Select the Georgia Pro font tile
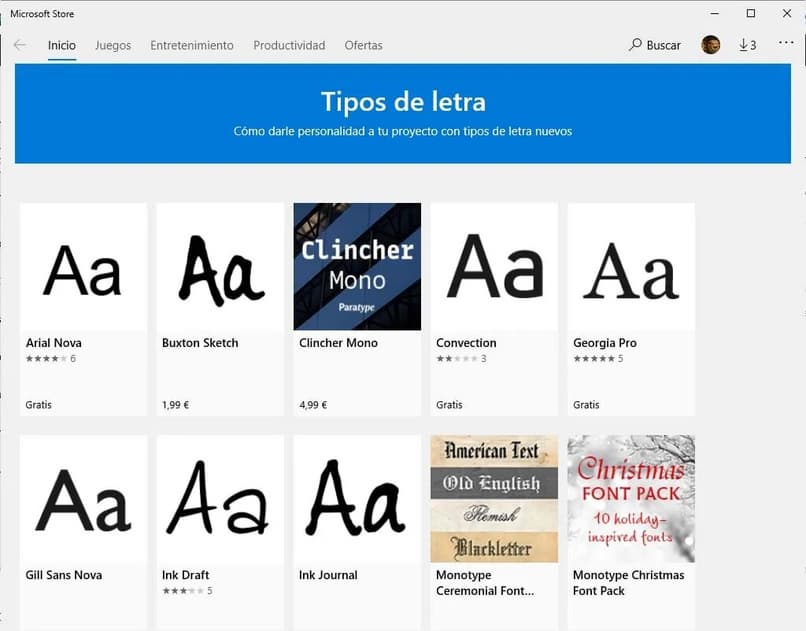 click(x=631, y=266)
